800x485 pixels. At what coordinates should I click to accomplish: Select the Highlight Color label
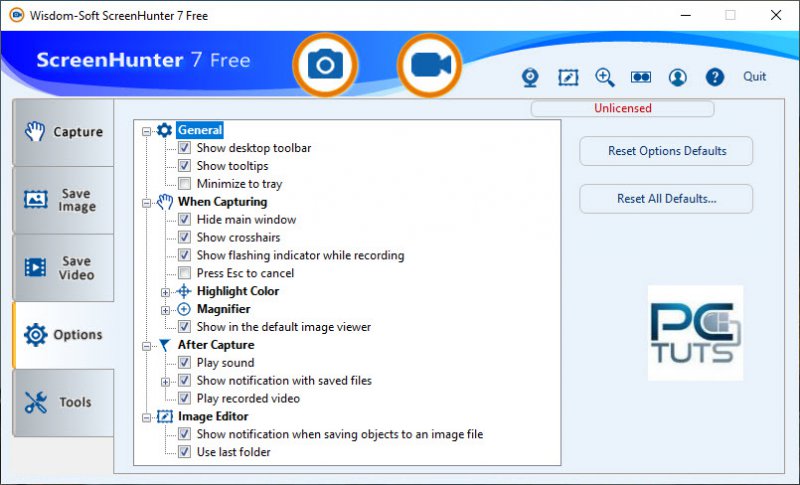238,291
